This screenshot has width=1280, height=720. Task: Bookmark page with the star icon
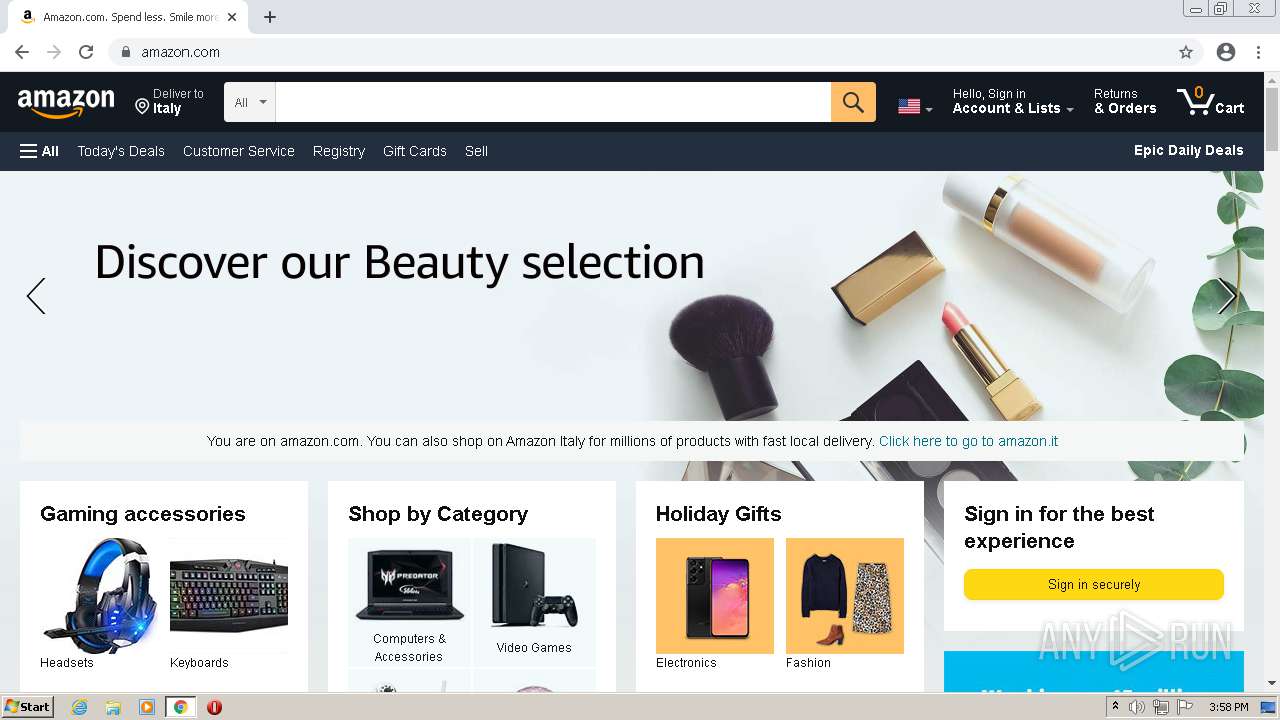1186,52
